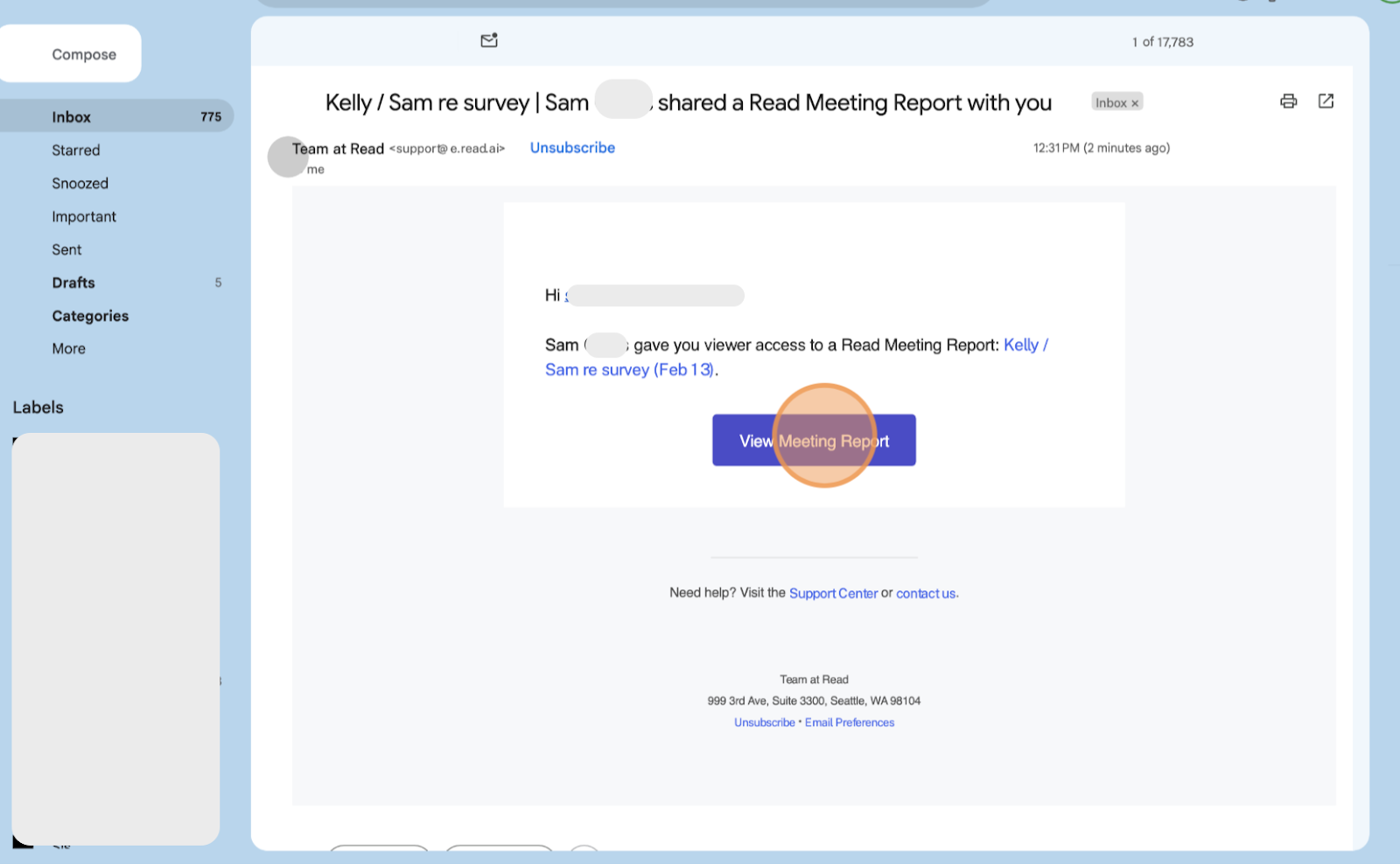The width and height of the screenshot is (1400, 864).
Task: Open the Important folder
Action: [x=84, y=217]
